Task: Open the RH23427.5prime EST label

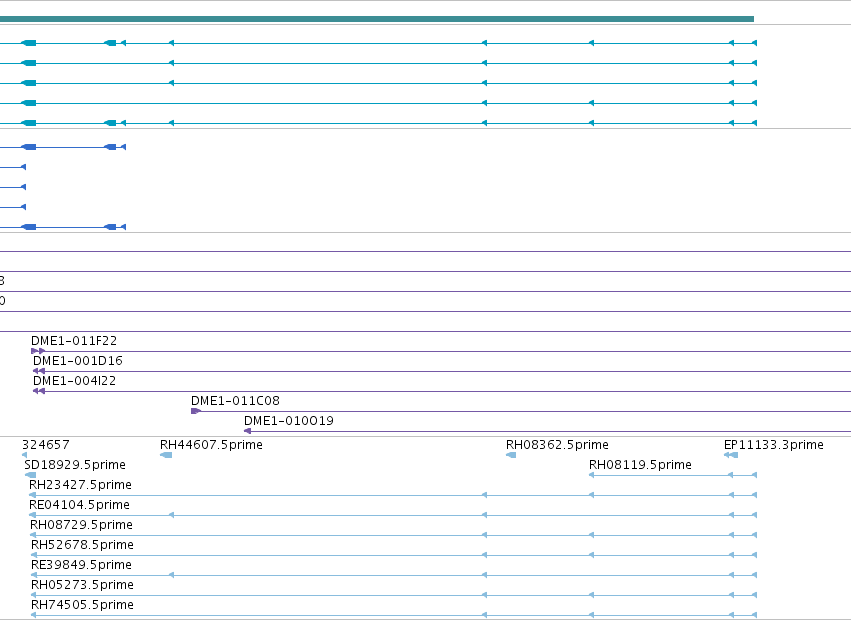Action: click(x=80, y=485)
